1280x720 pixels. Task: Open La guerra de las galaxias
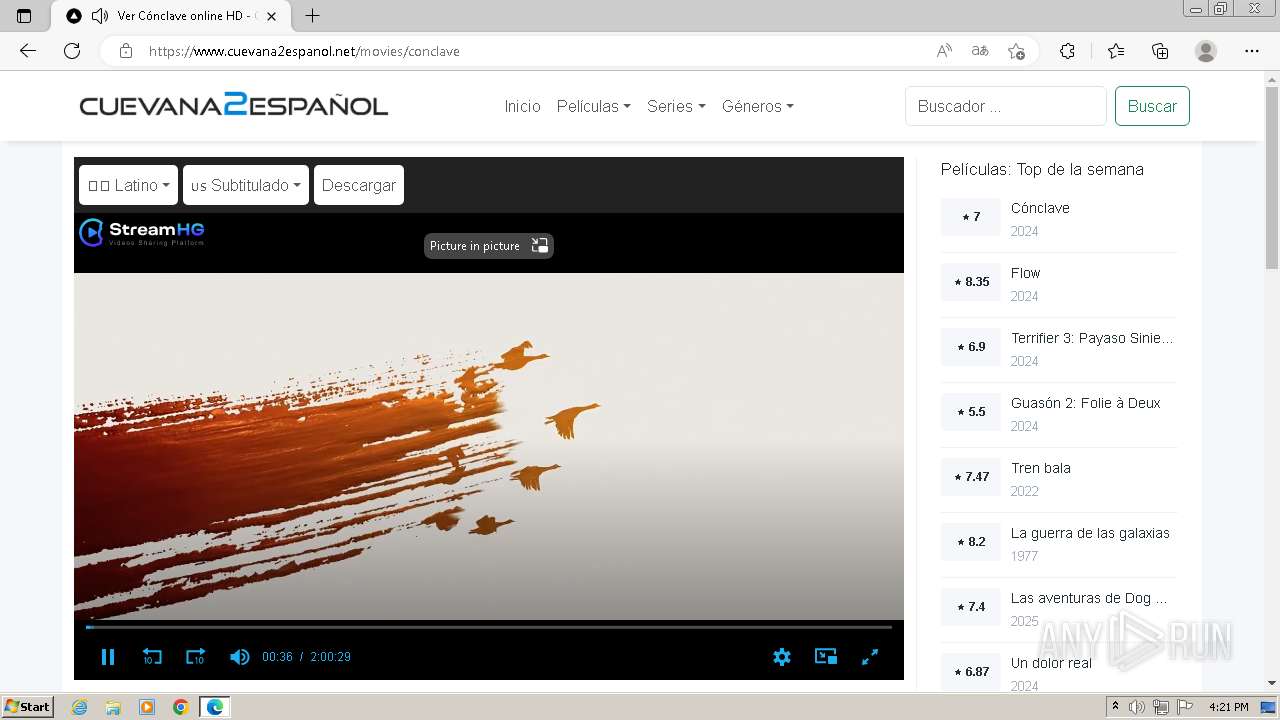point(1090,533)
